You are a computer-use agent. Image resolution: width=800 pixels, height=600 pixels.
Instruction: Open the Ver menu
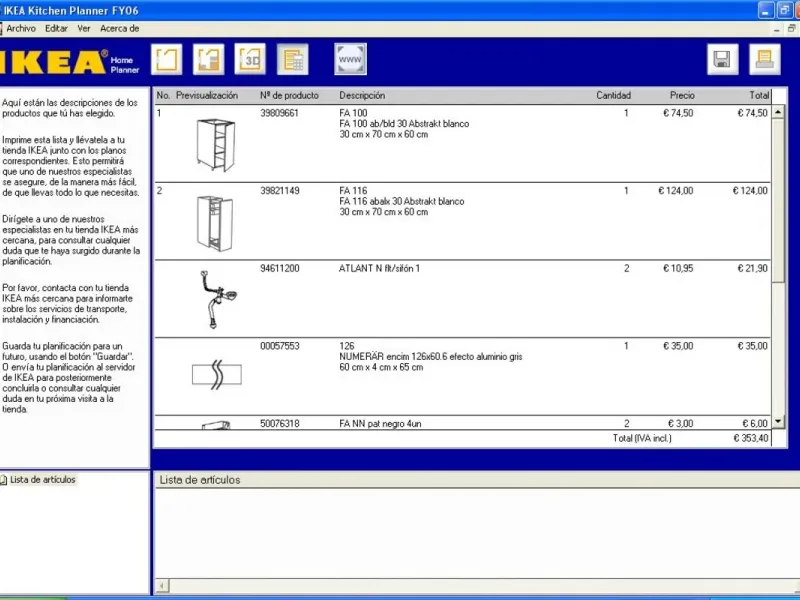[84, 29]
